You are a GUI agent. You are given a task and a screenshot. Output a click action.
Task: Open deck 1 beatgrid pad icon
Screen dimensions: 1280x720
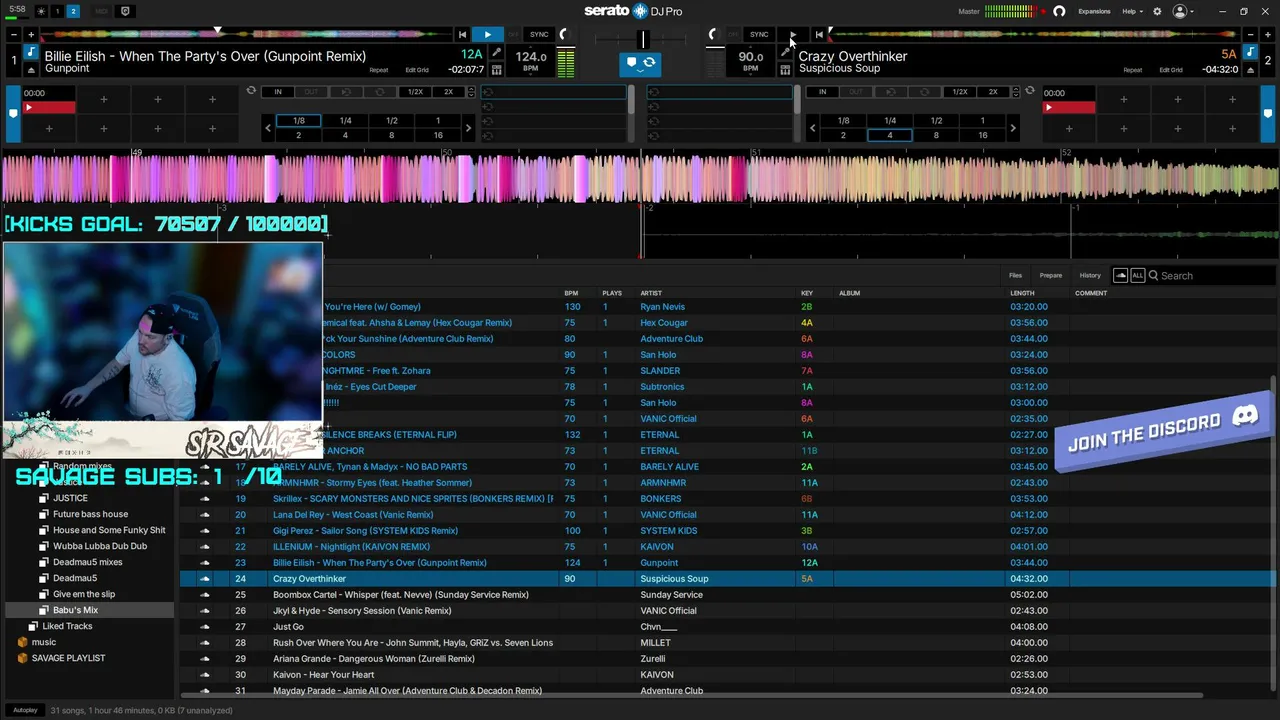(496, 70)
